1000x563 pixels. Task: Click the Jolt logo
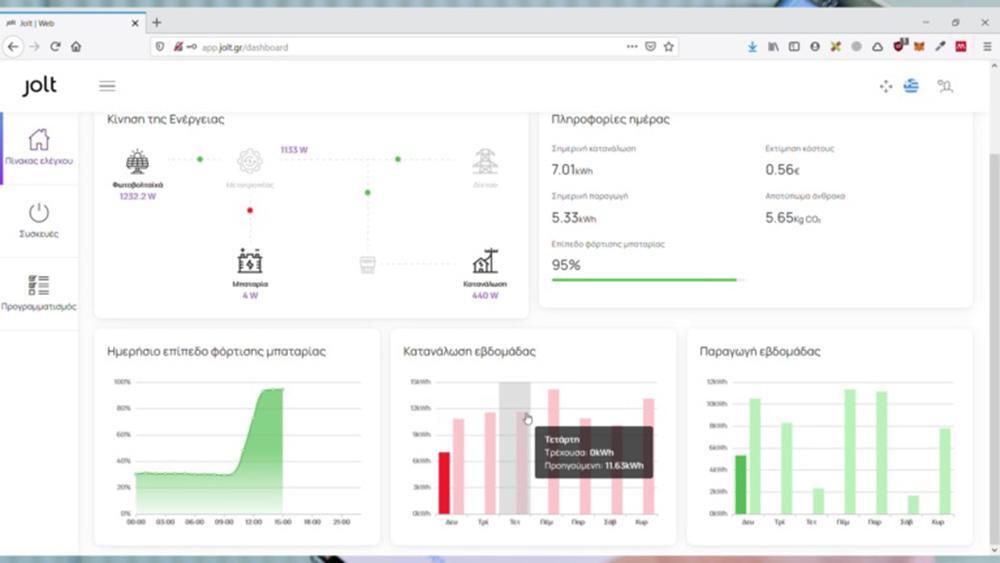pos(40,87)
